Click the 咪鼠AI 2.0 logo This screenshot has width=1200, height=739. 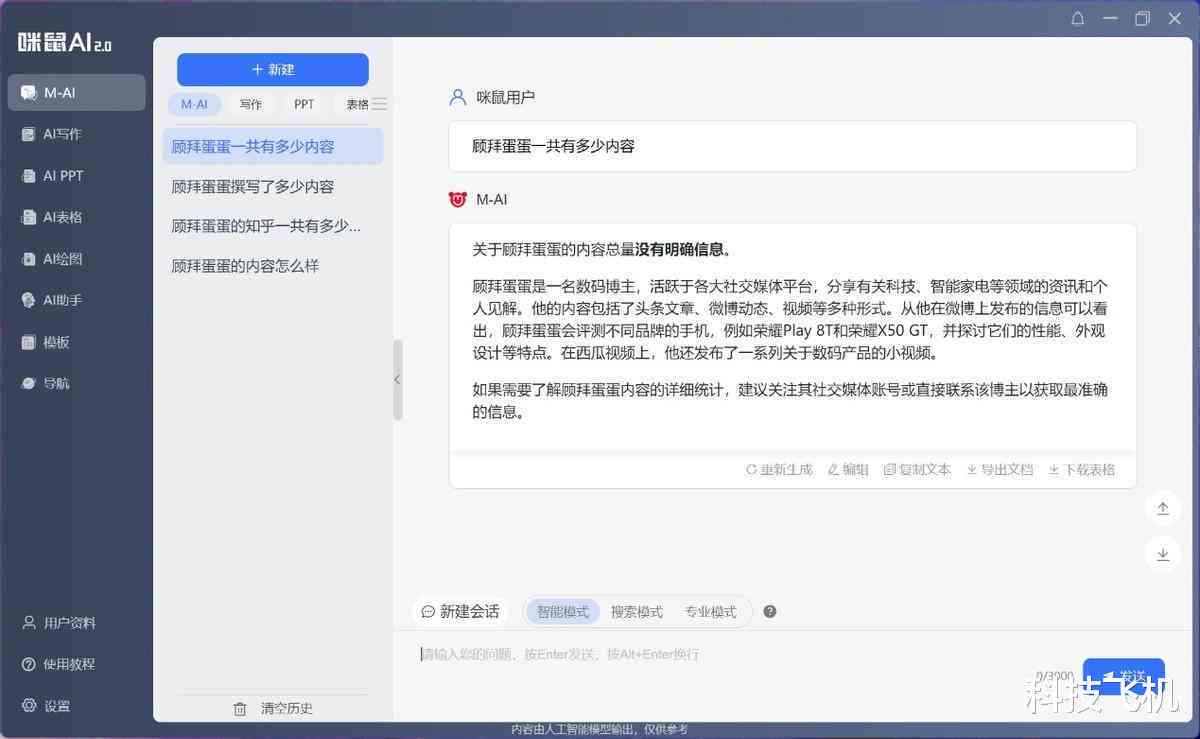tap(65, 41)
